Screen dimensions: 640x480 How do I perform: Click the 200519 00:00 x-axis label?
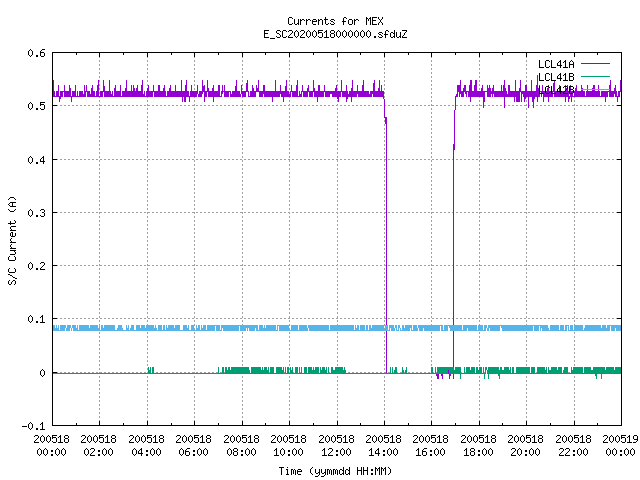click(x=620, y=446)
